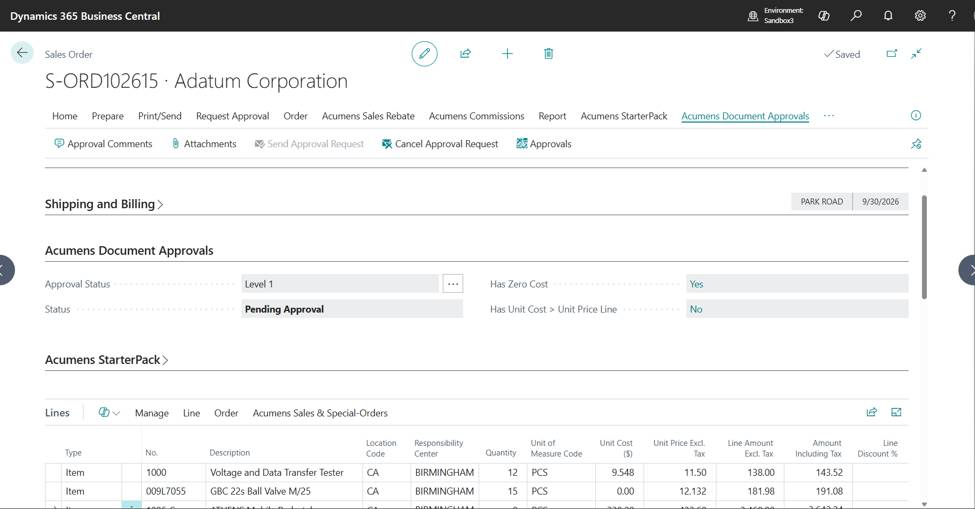Click item number 009L7055 cell
Screen dimensions: 975x509
click(x=173, y=491)
